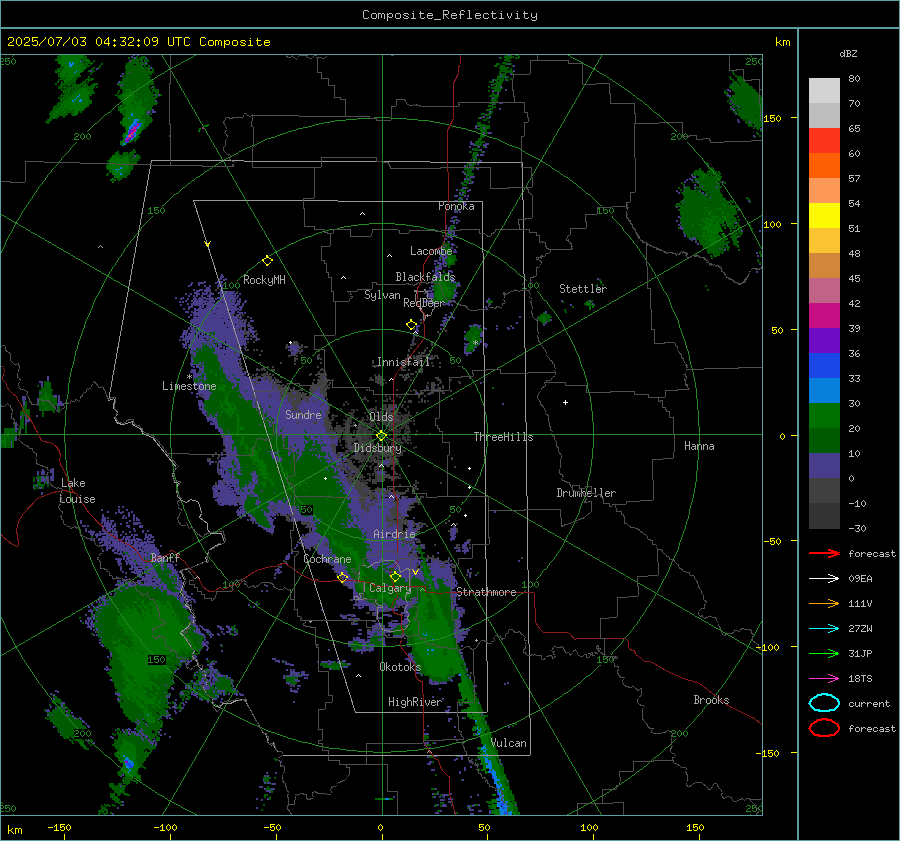Click the 'Airdrie' city label
The width and height of the screenshot is (900, 841).
394,534
